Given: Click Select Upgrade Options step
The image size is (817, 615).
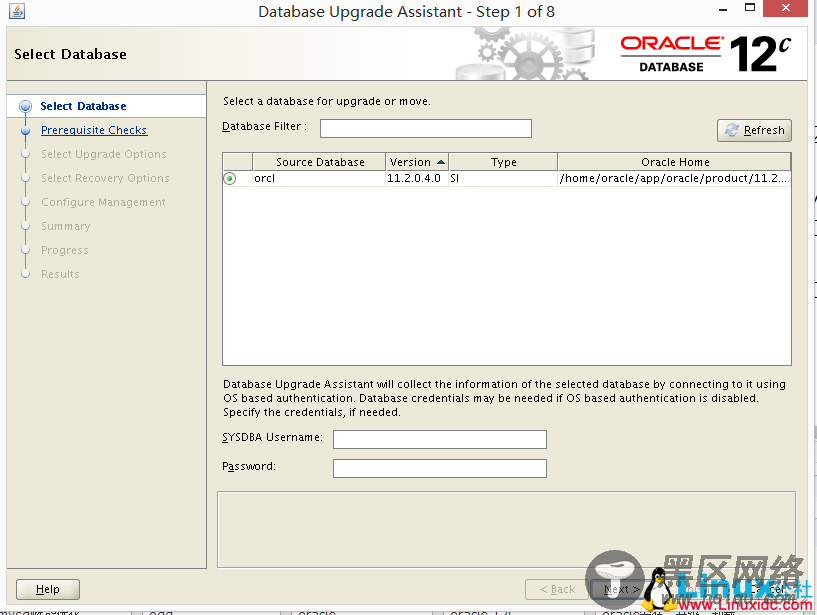Looking at the screenshot, I should click(104, 154).
